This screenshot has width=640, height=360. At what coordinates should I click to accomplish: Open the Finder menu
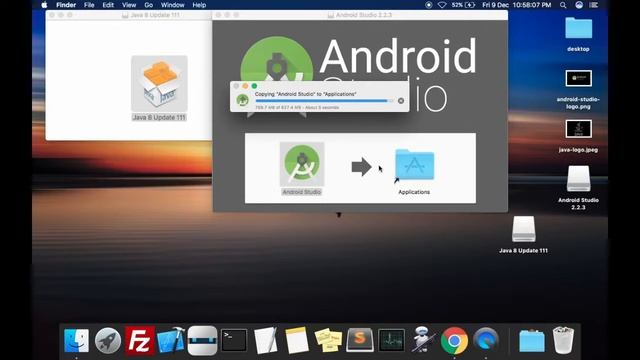(x=66, y=5)
